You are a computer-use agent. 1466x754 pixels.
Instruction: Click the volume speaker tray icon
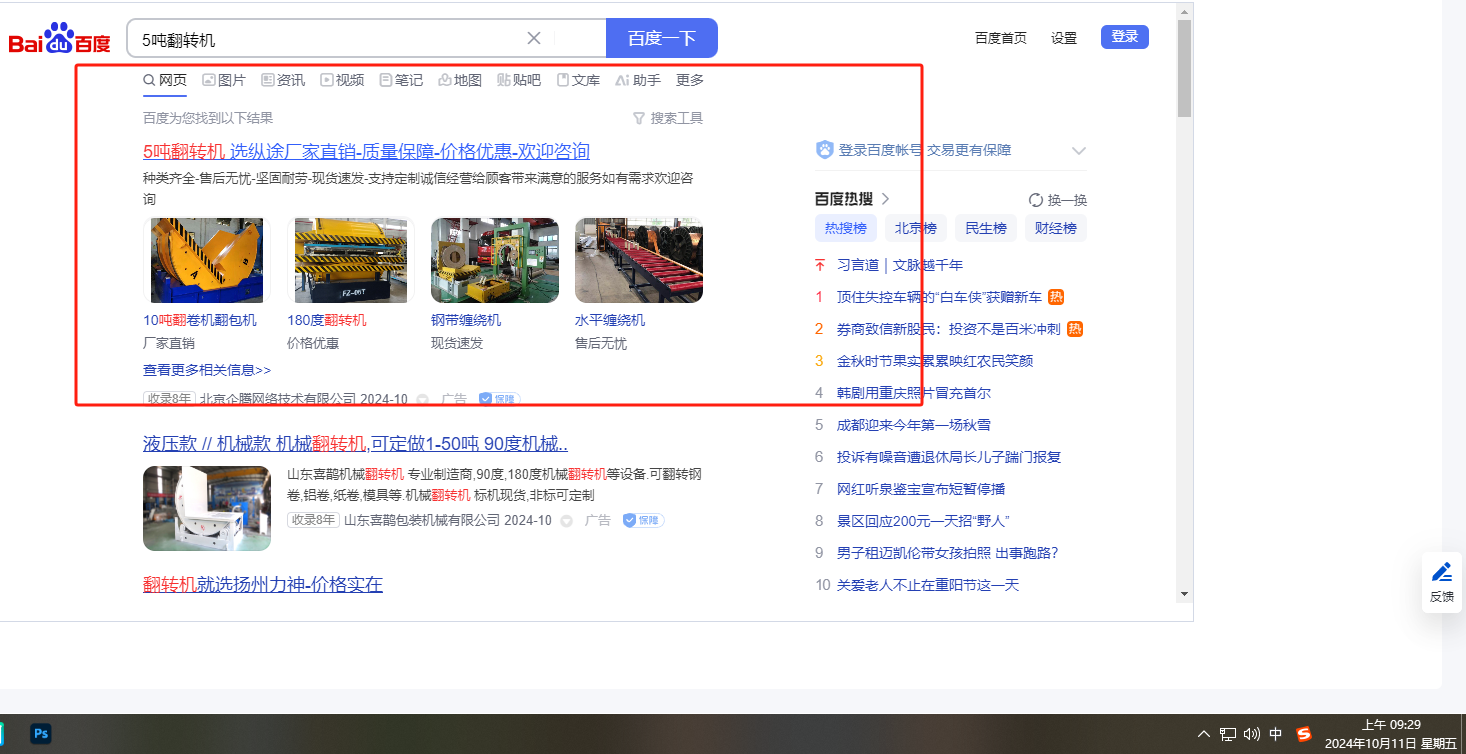point(1252,734)
